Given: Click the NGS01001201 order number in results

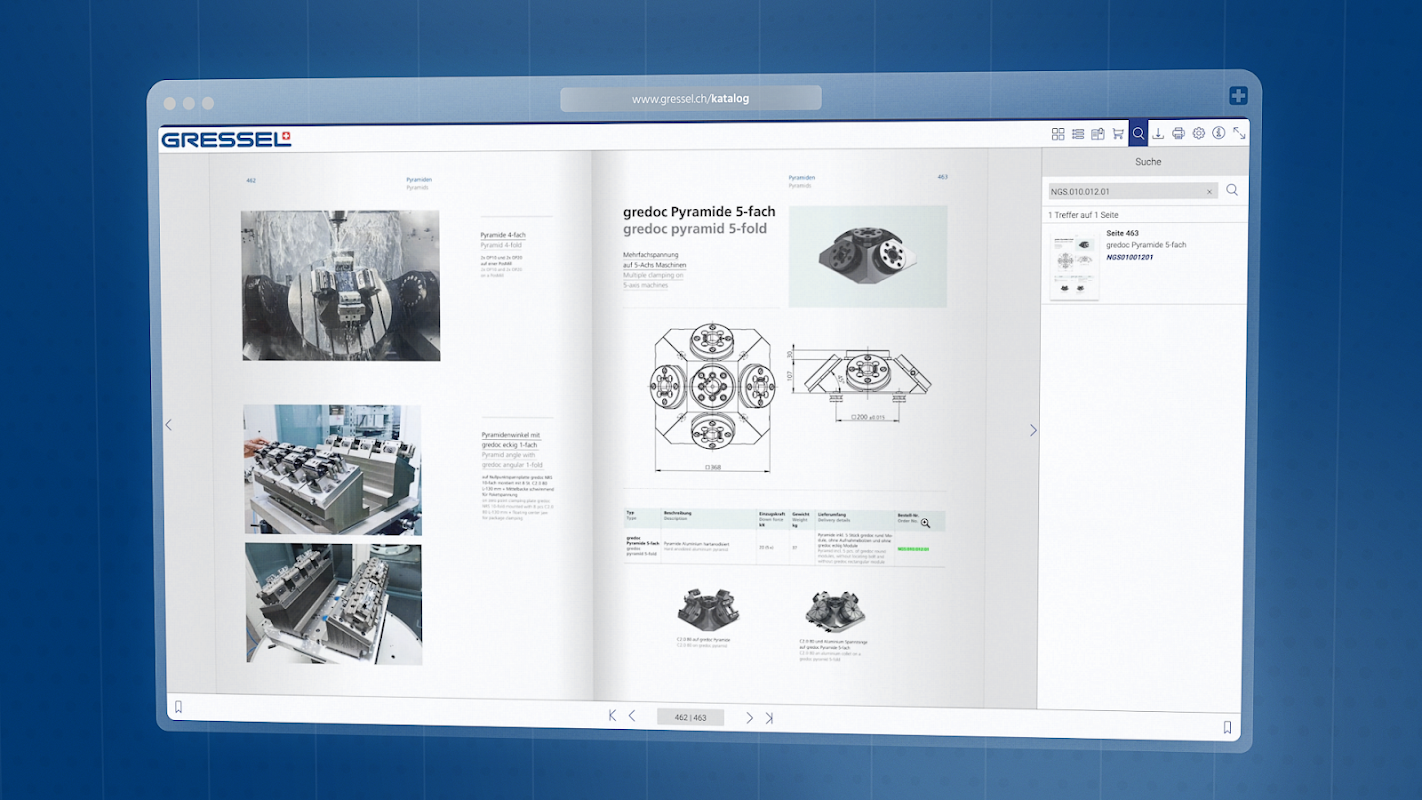Looking at the screenshot, I should (x=1129, y=257).
